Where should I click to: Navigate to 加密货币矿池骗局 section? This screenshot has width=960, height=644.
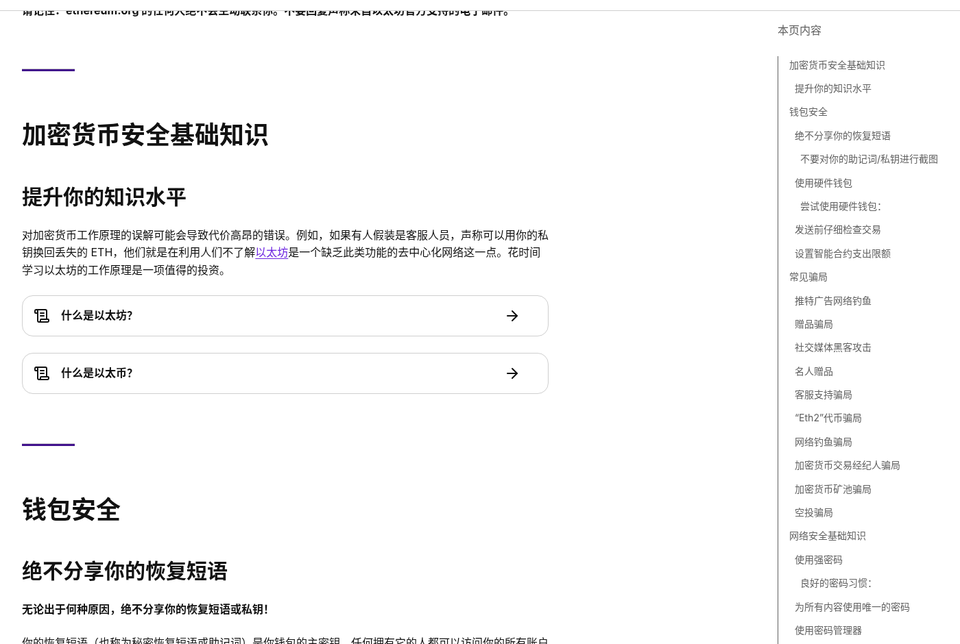833,489
